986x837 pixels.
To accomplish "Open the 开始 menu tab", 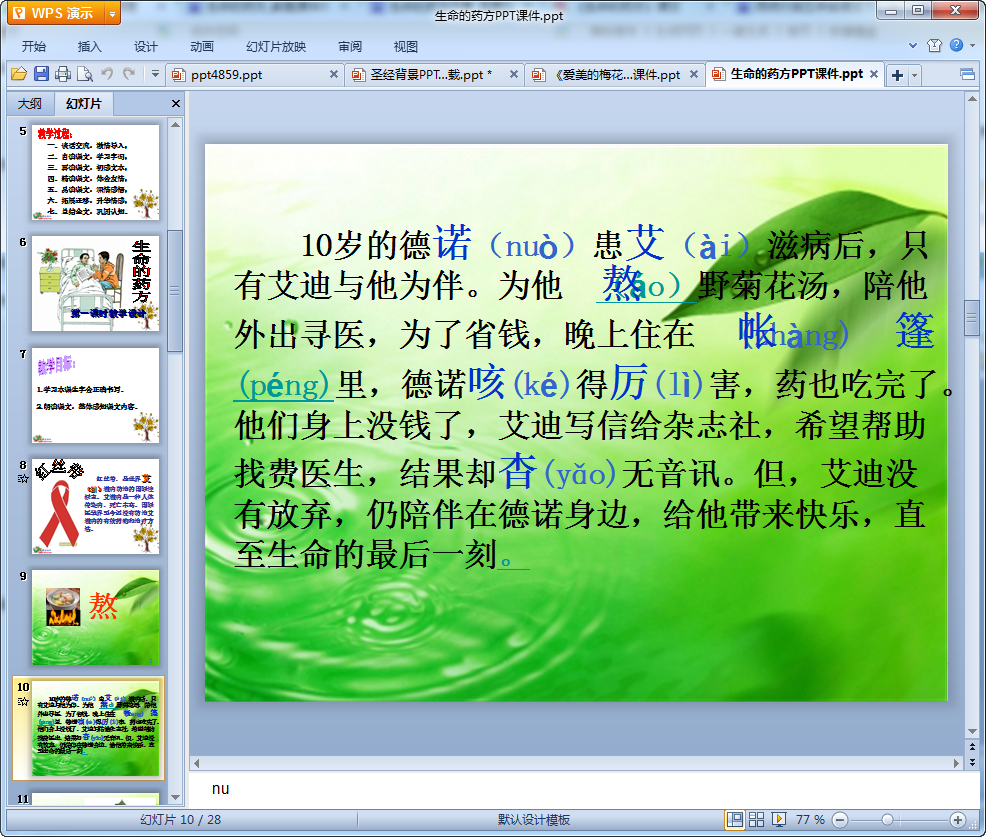I will point(33,47).
